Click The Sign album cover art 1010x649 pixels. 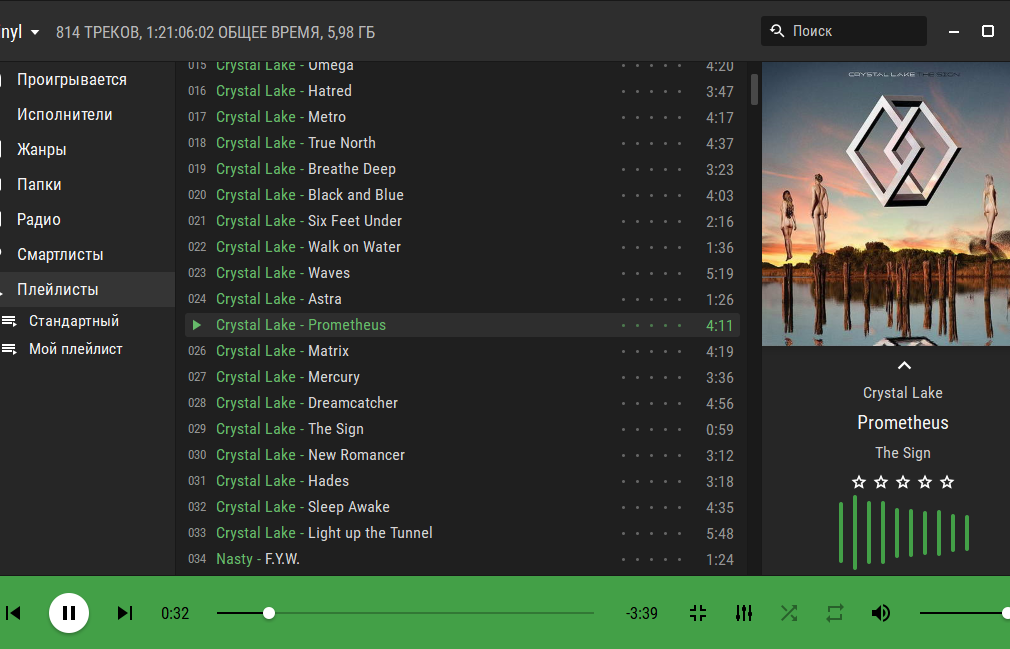tap(886, 204)
